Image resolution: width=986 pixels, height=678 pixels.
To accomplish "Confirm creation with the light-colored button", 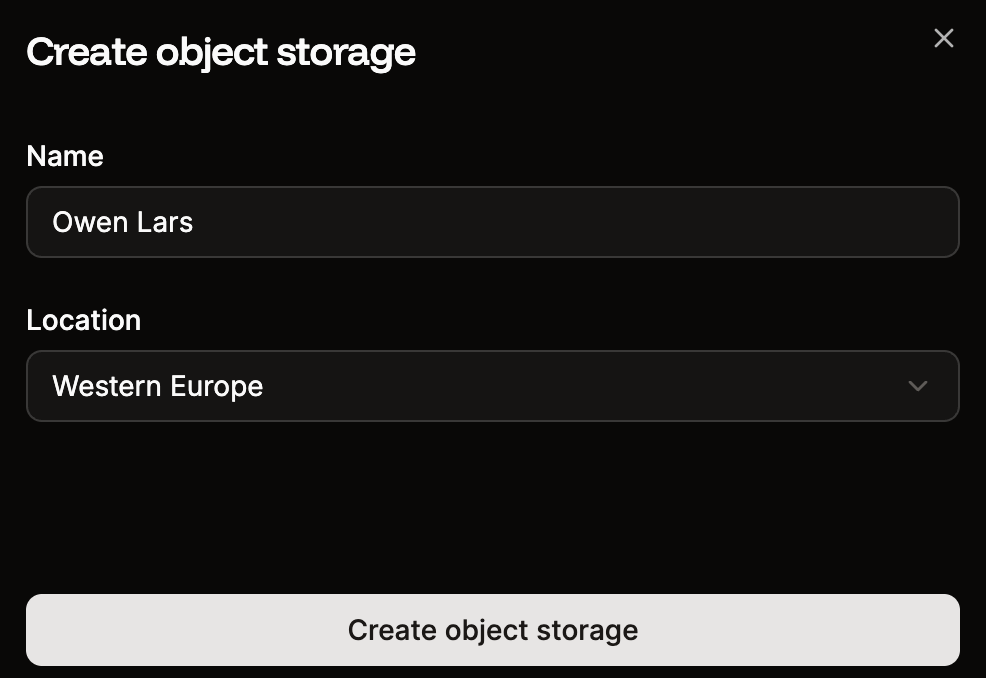I will [493, 629].
